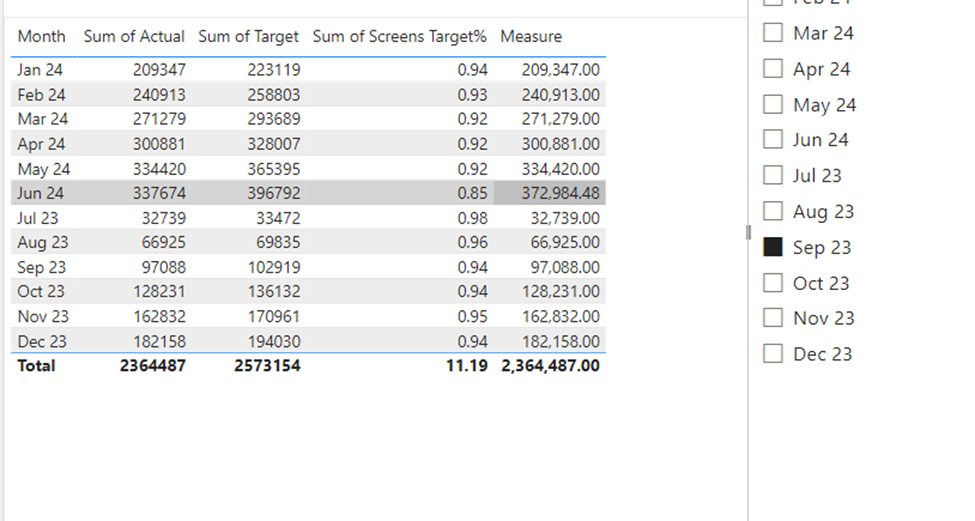The width and height of the screenshot is (975, 521).
Task: Check the Dec 23 slicer checkbox
Action: click(772, 354)
